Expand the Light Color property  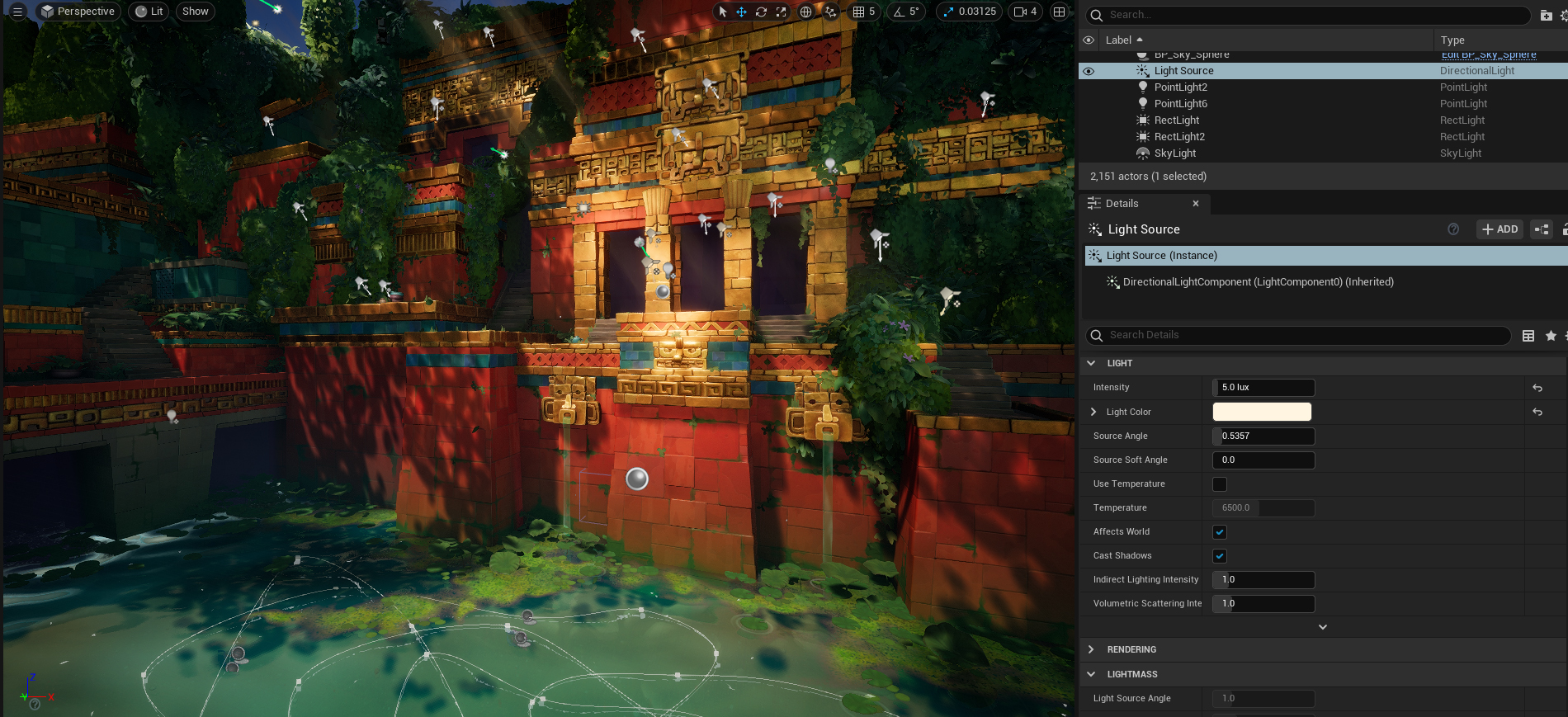coord(1093,412)
